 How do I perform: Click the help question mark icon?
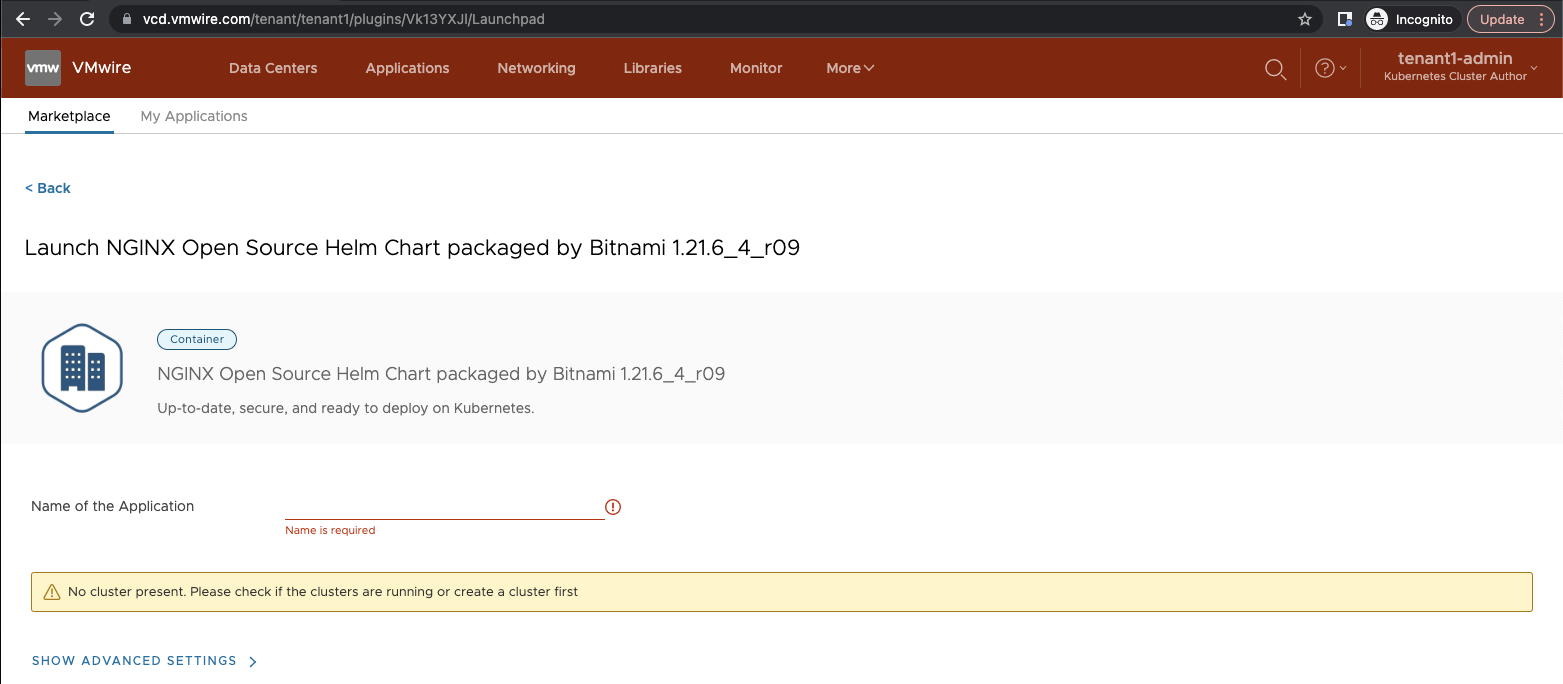point(1325,68)
